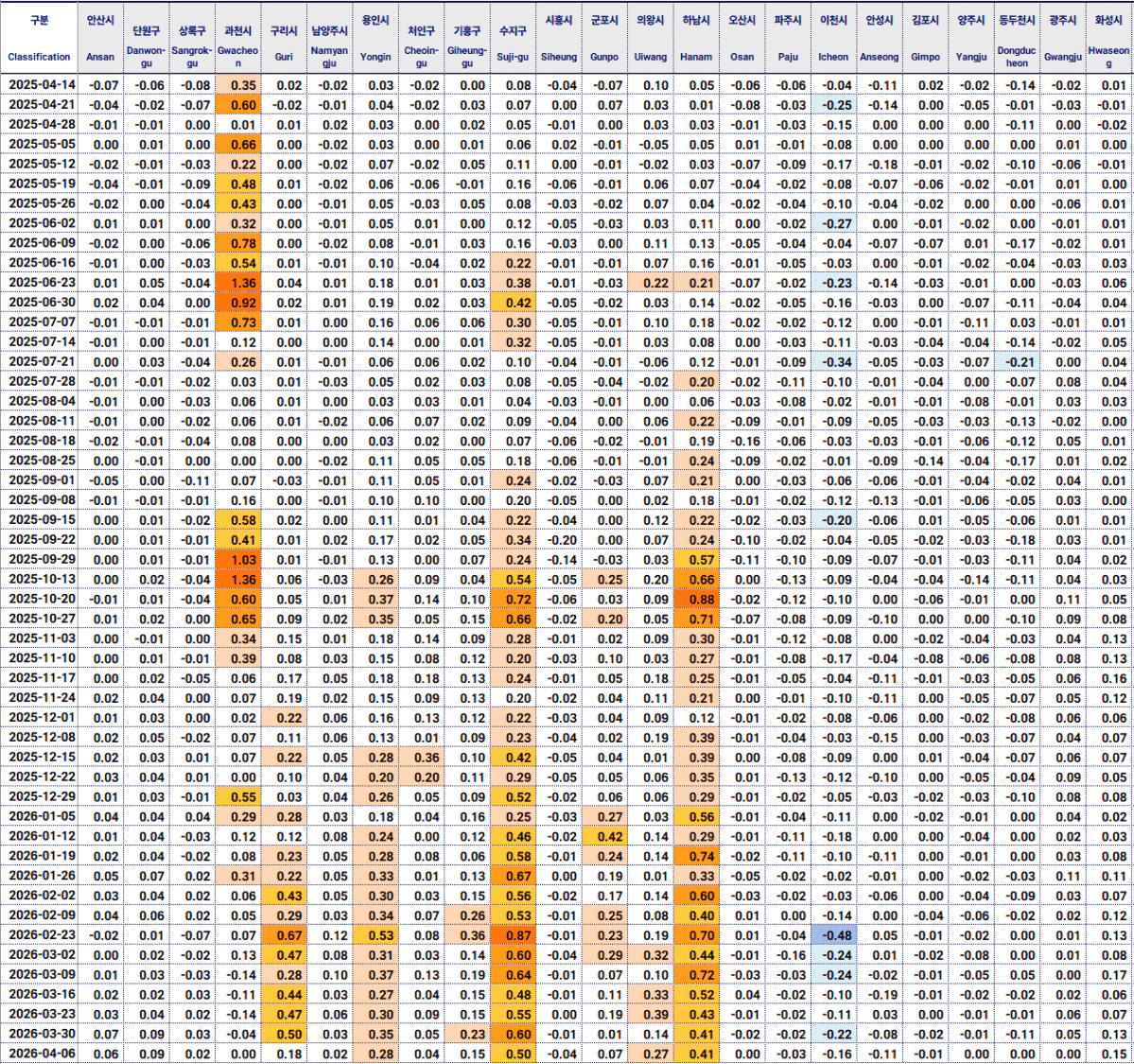Click Icheon -0.34 in the 2025-07-21 row
This screenshot has width=1134, height=1064.
[834, 361]
